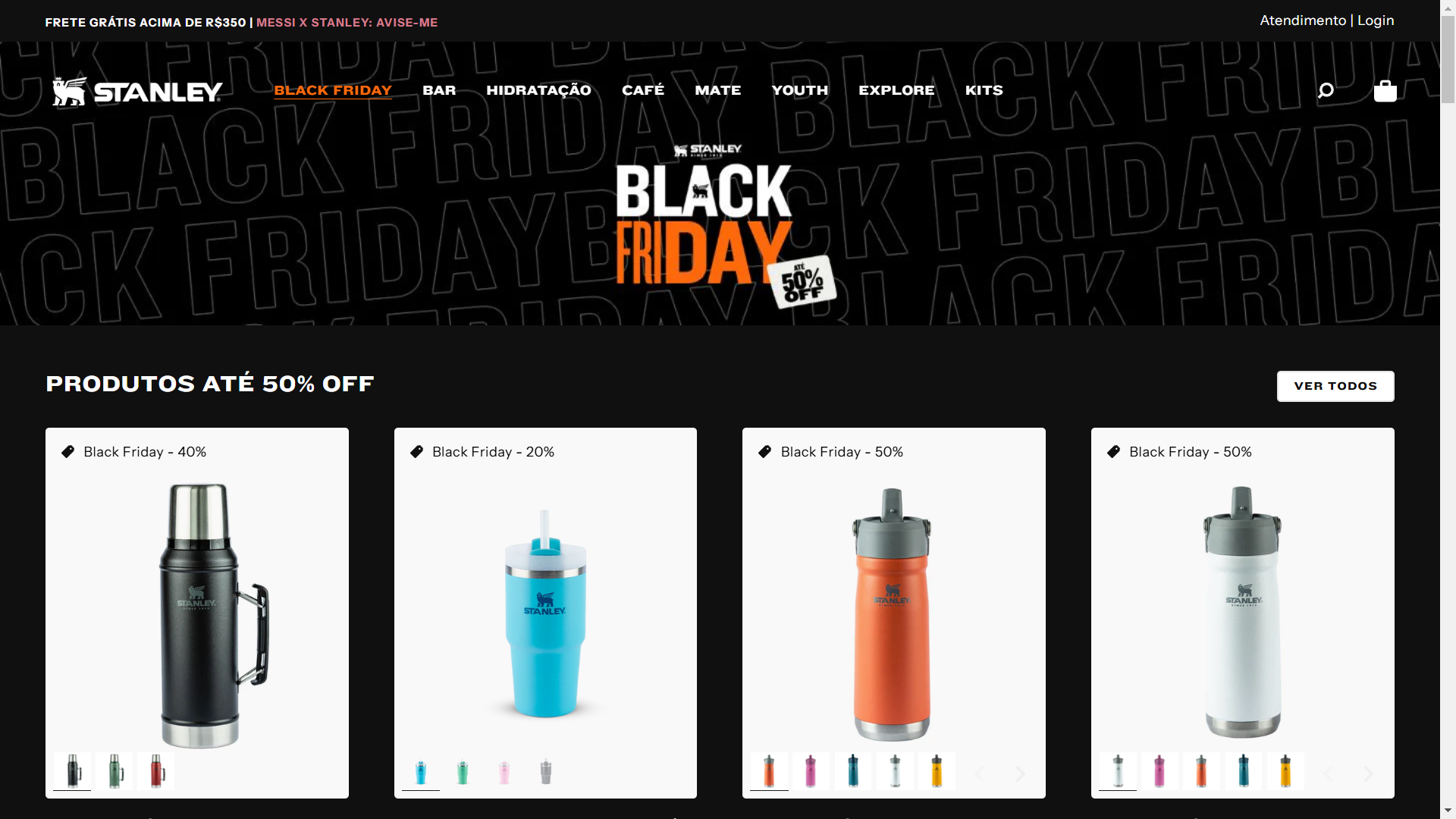This screenshot has width=1456, height=819.
Task: Open the shopping bag cart icon
Action: tap(1385, 91)
